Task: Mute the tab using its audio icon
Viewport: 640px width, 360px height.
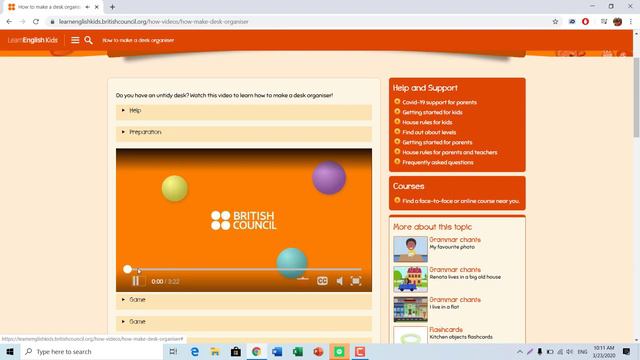Action: point(87,7)
